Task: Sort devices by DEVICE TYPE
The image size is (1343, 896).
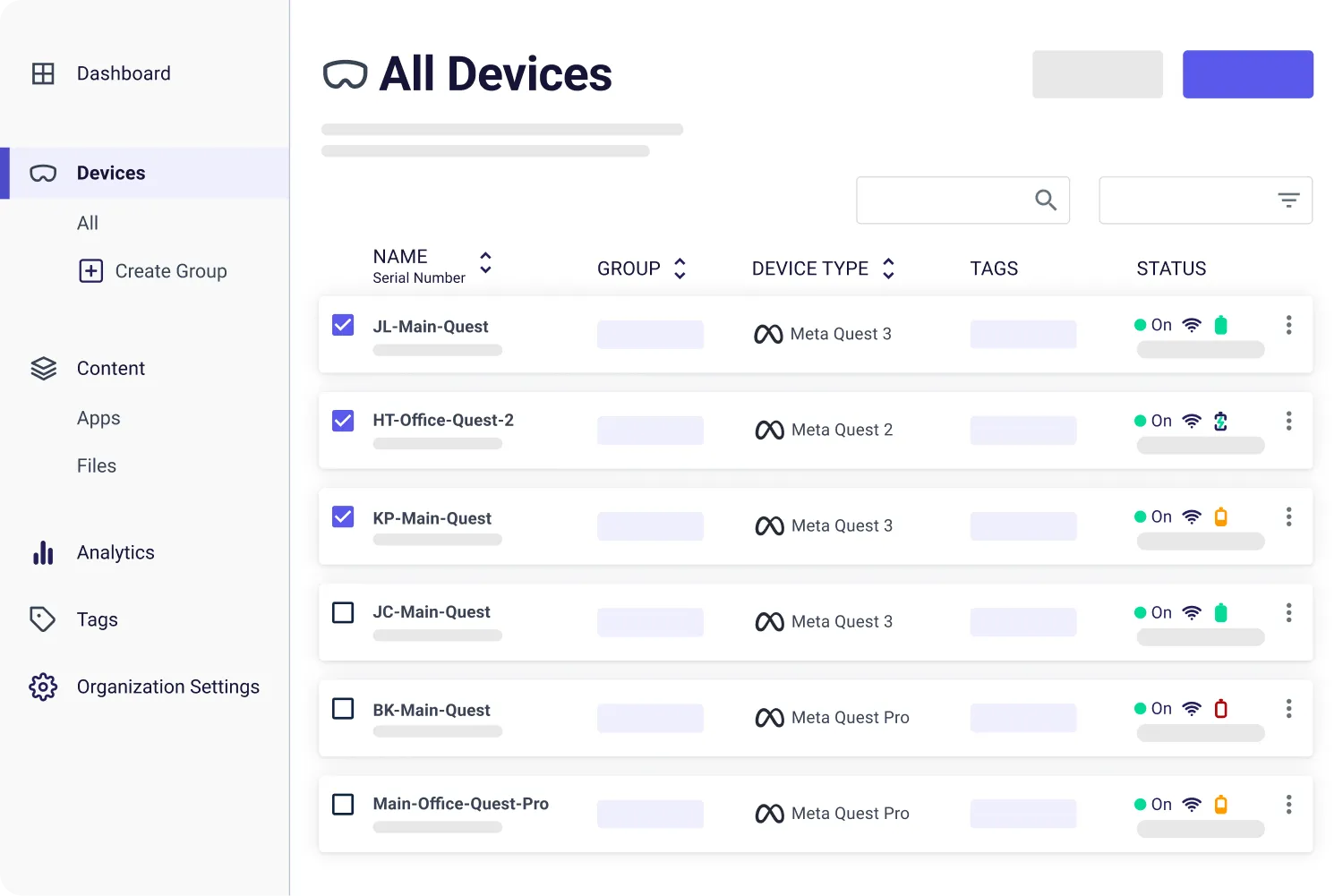Action: 888,268
